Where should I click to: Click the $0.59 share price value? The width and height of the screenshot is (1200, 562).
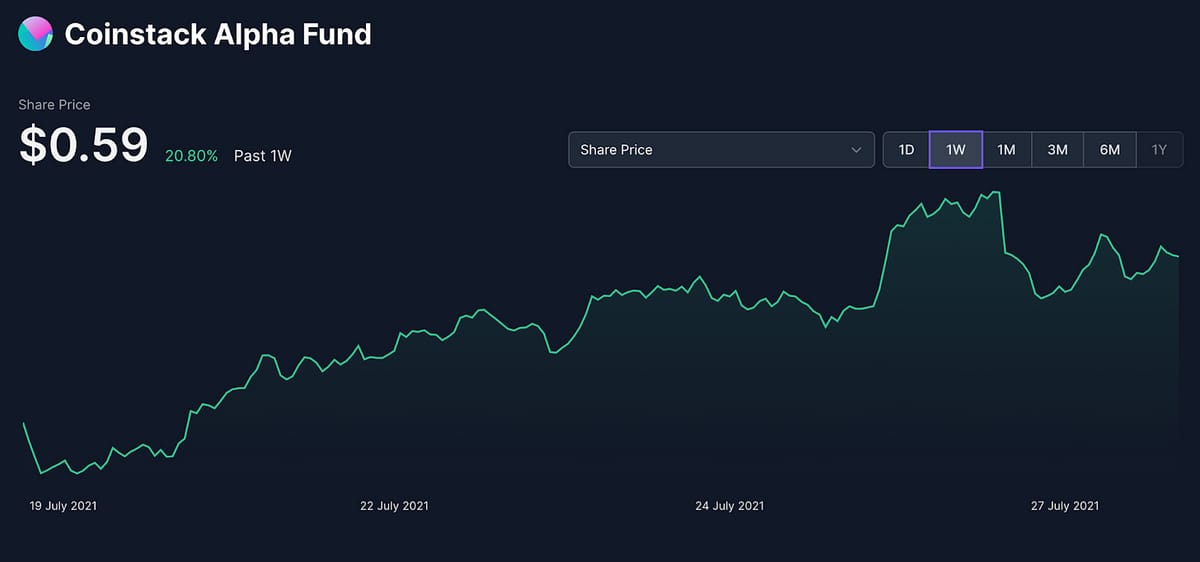point(84,146)
